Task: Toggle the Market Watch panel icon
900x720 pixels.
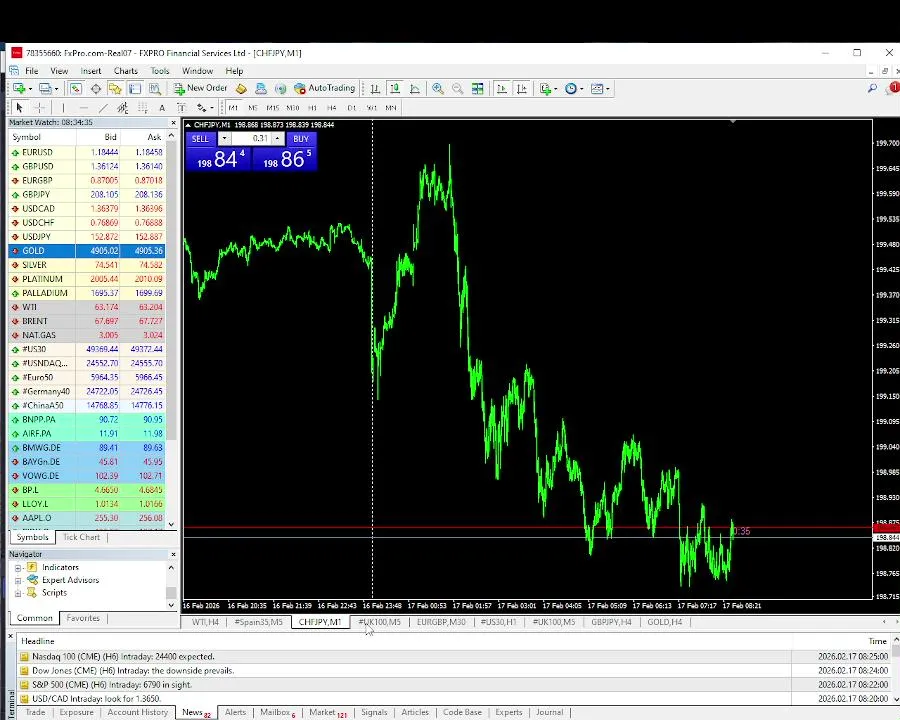Action: pos(76,88)
